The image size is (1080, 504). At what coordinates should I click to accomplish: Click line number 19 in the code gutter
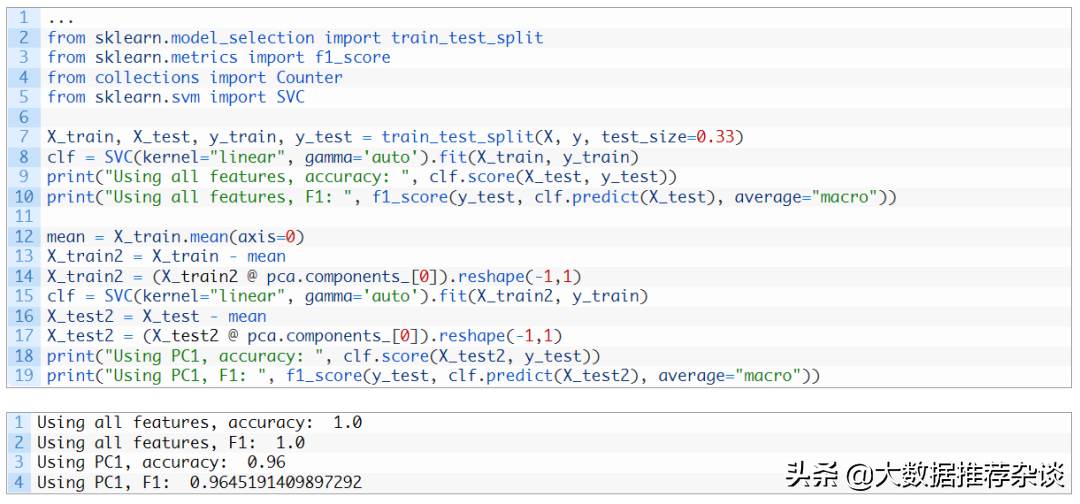tap(24, 376)
